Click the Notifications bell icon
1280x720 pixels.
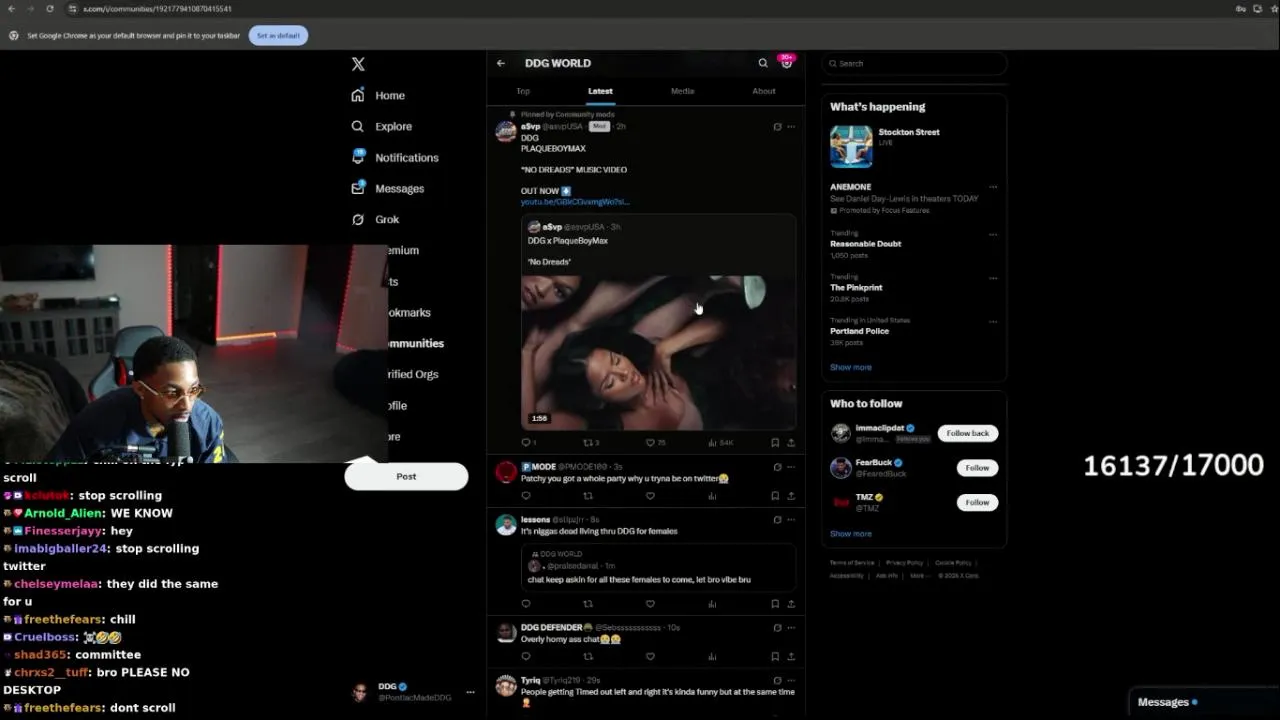tap(358, 157)
